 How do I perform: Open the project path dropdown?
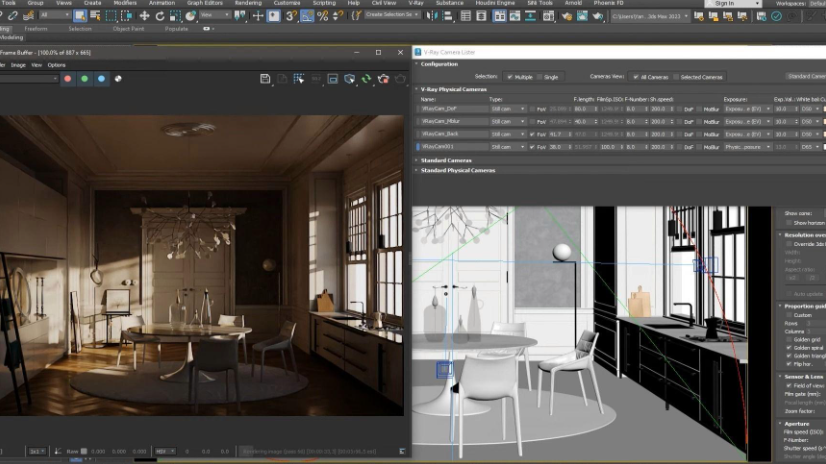(650, 16)
